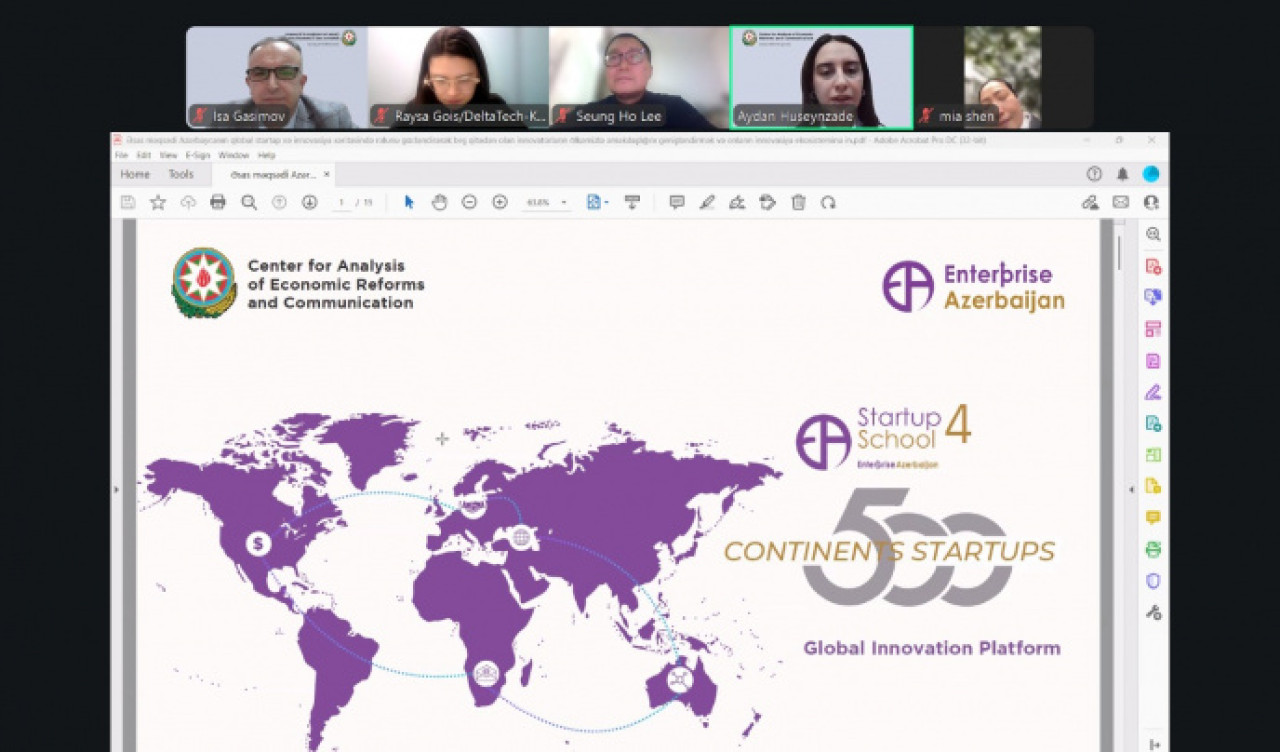Share a link using the link icon
Viewport: 1280px width, 752px height.
coord(1090,202)
